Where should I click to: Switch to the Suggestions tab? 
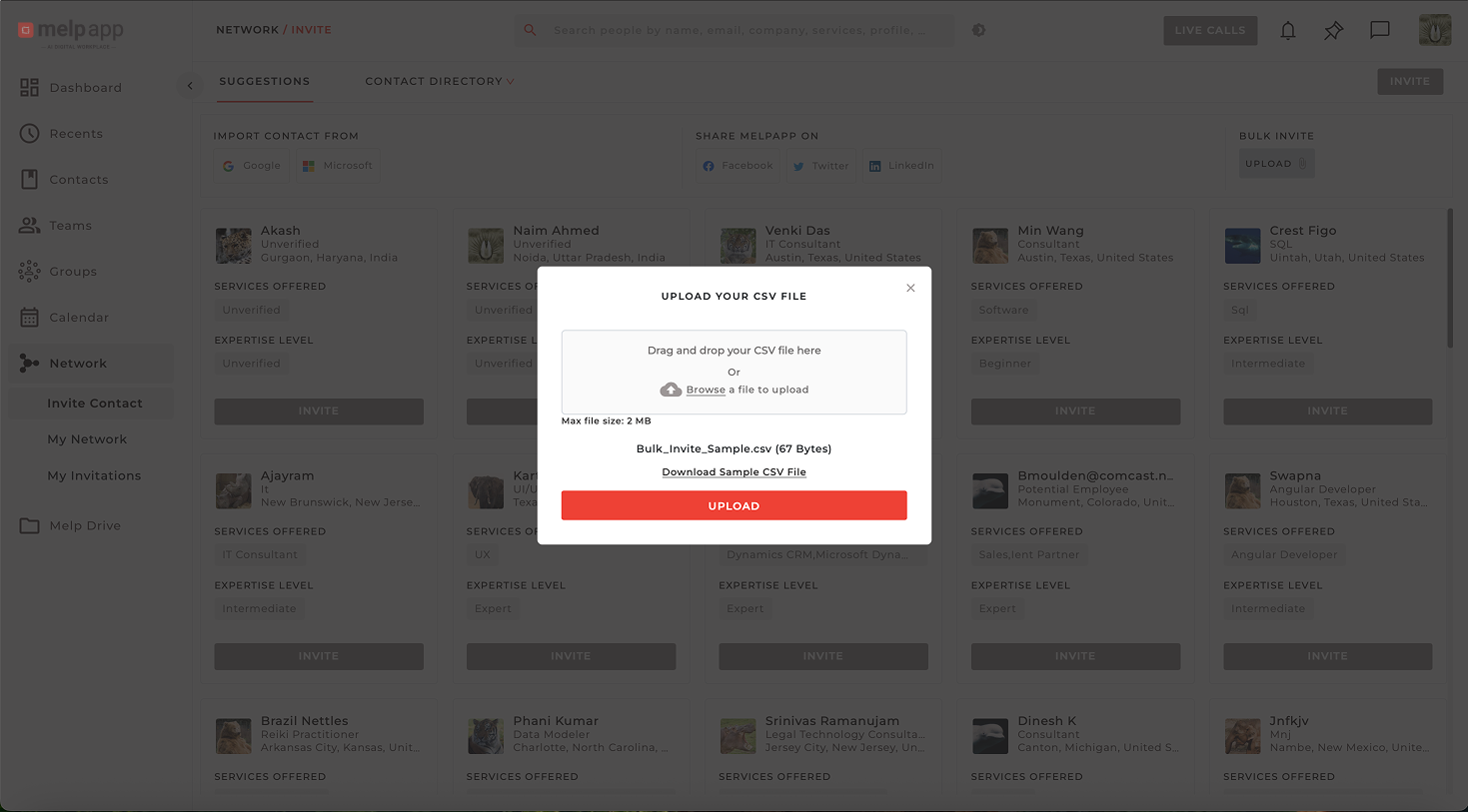tap(265, 82)
